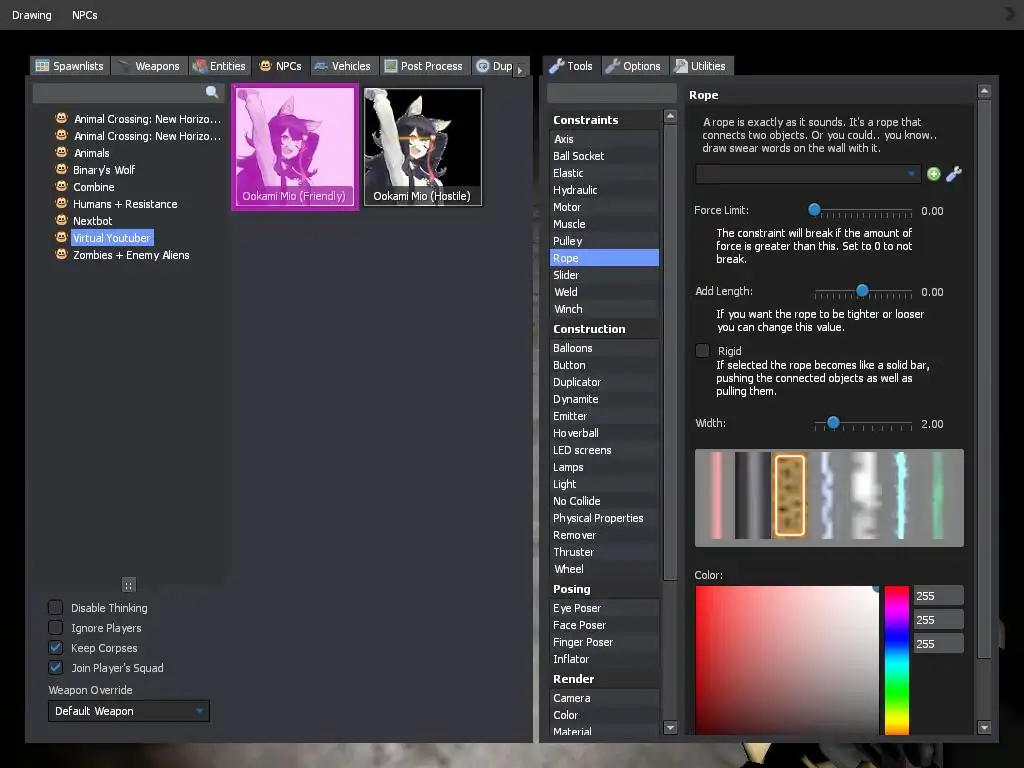The width and height of the screenshot is (1024, 768).
Task: Click the Animals category monkey icon
Action: tap(61, 152)
